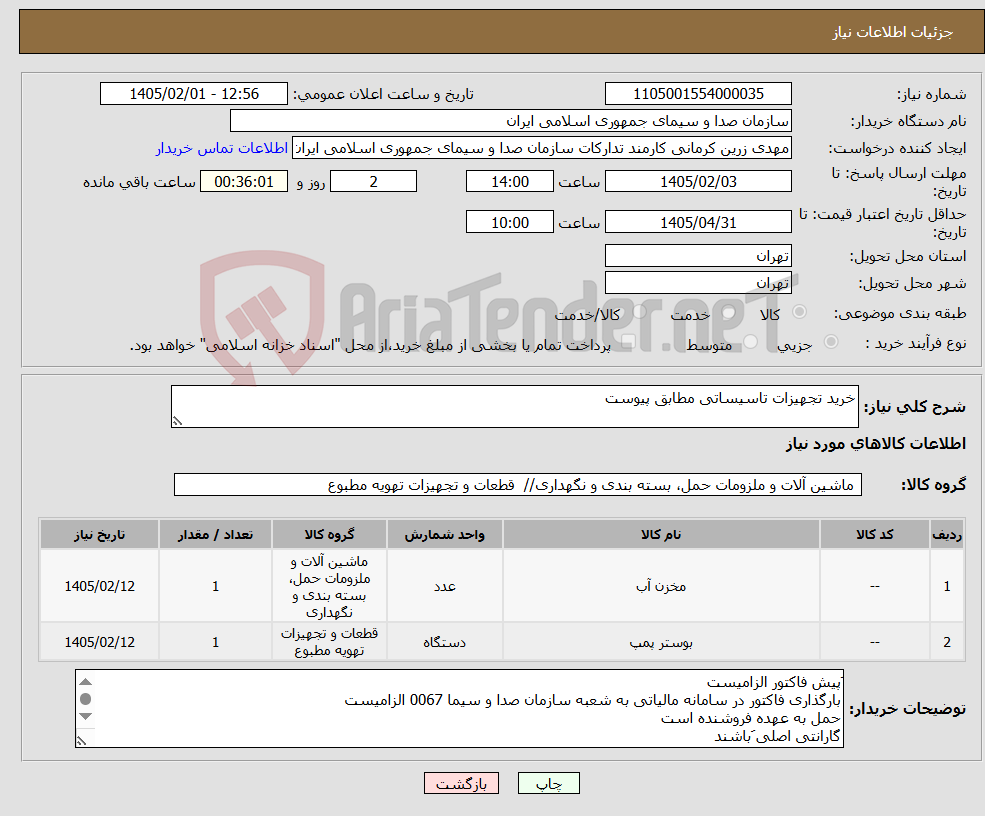Image resolution: width=985 pixels, height=816 pixels.
Task: Click the گروه کالا field
Action: coord(518,485)
